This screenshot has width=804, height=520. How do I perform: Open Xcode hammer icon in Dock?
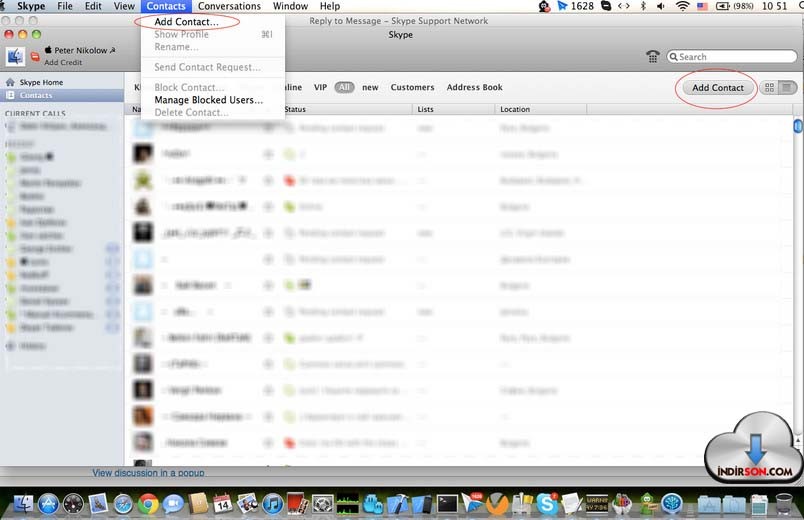point(397,504)
